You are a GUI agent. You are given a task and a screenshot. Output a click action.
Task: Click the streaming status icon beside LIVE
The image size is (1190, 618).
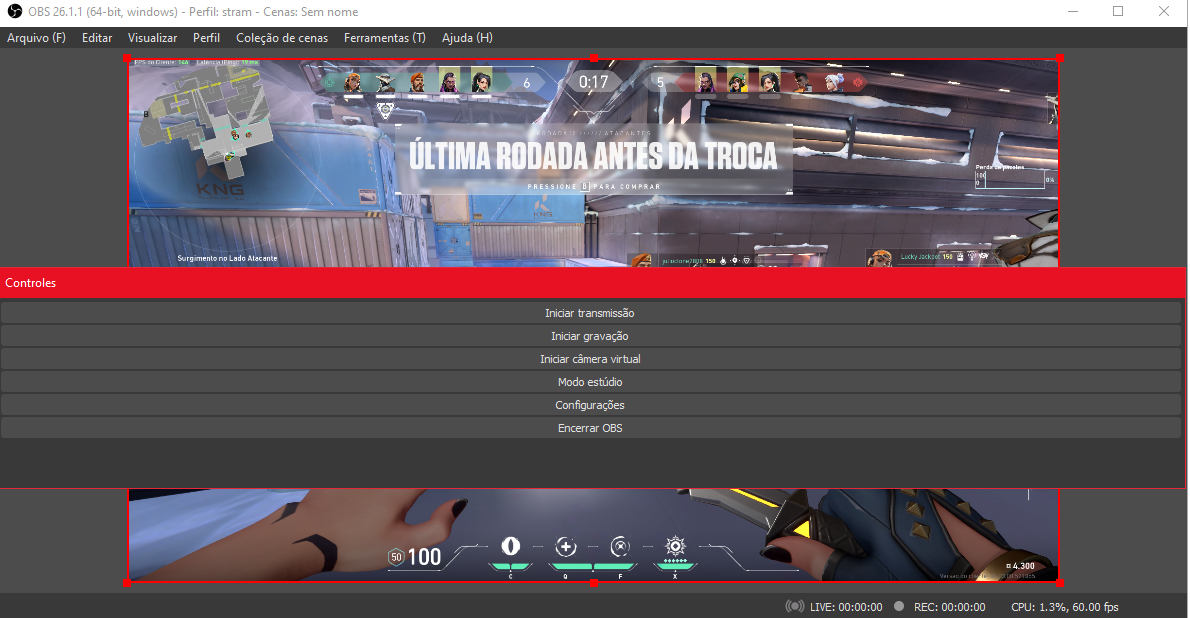pyautogui.click(x=795, y=607)
